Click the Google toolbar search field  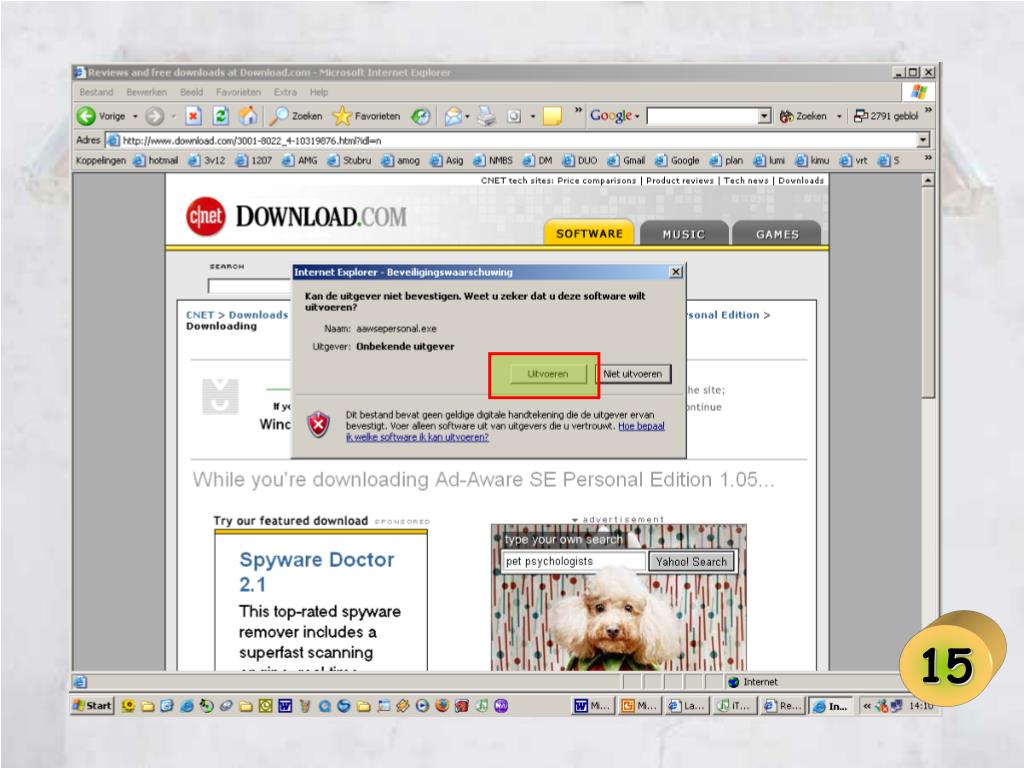coord(703,116)
